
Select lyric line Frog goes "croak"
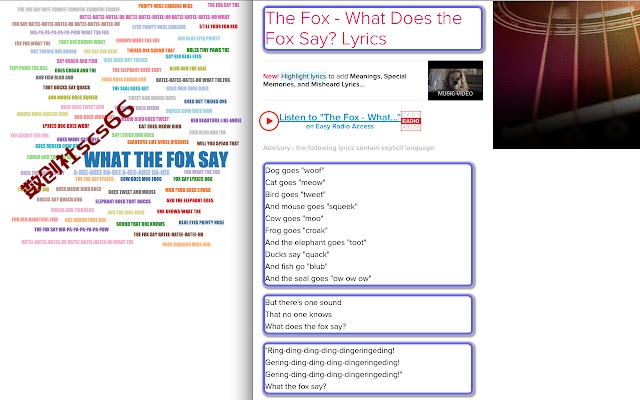click(296, 230)
